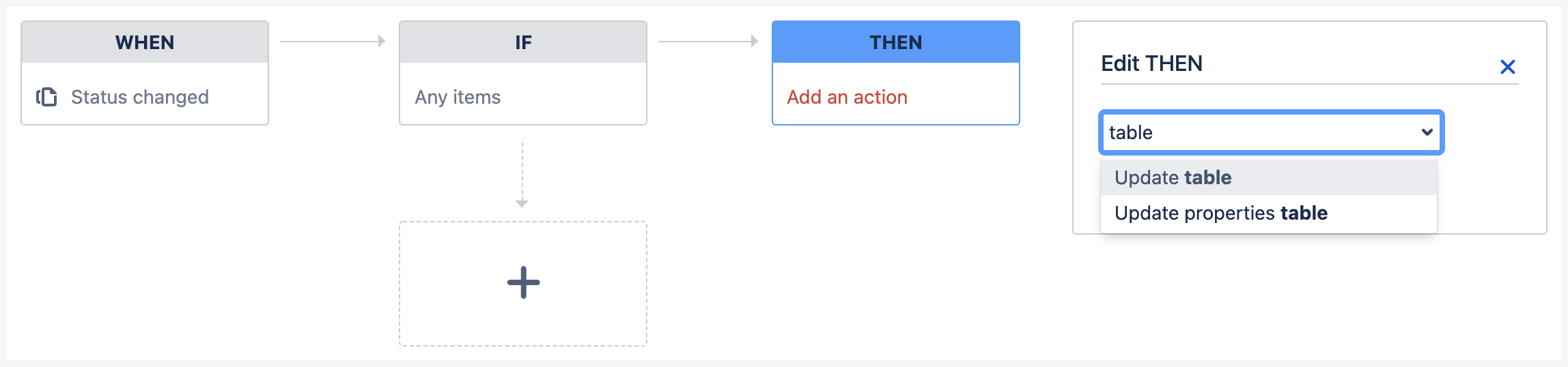The width and height of the screenshot is (1568, 367).
Task: Expand the action dropdown chevron
Action: point(1427,132)
